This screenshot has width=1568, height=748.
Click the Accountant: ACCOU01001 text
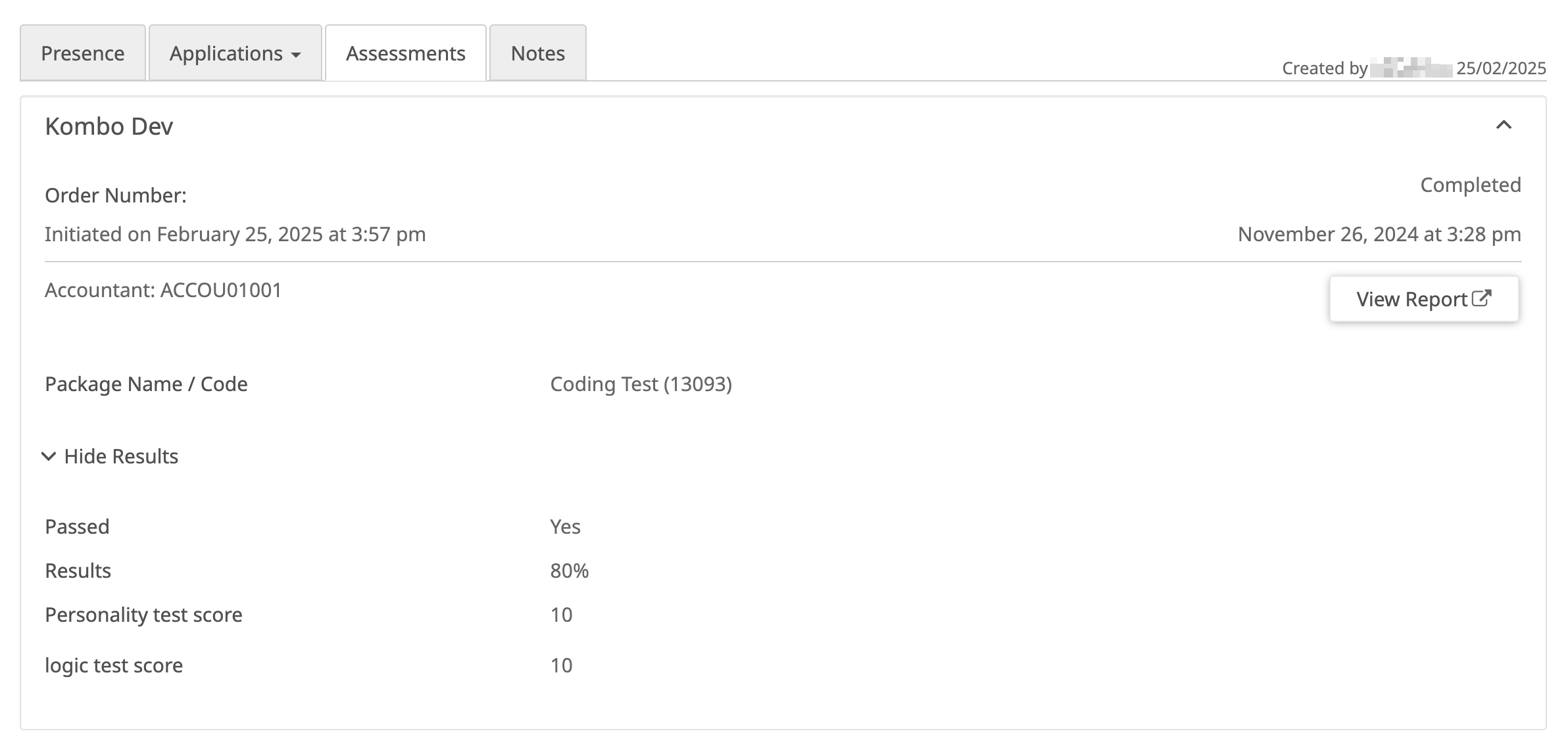(x=163, y=290)
